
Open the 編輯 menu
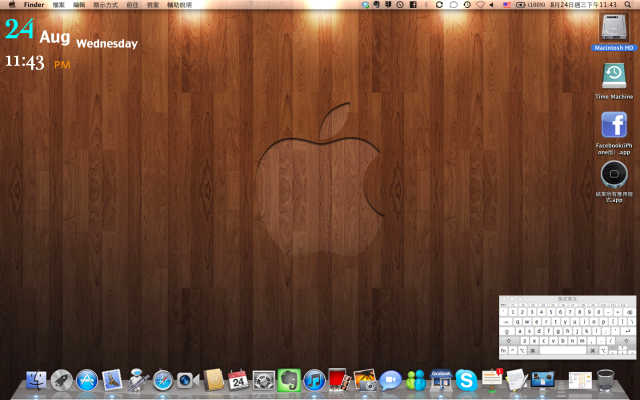(79, 5)
